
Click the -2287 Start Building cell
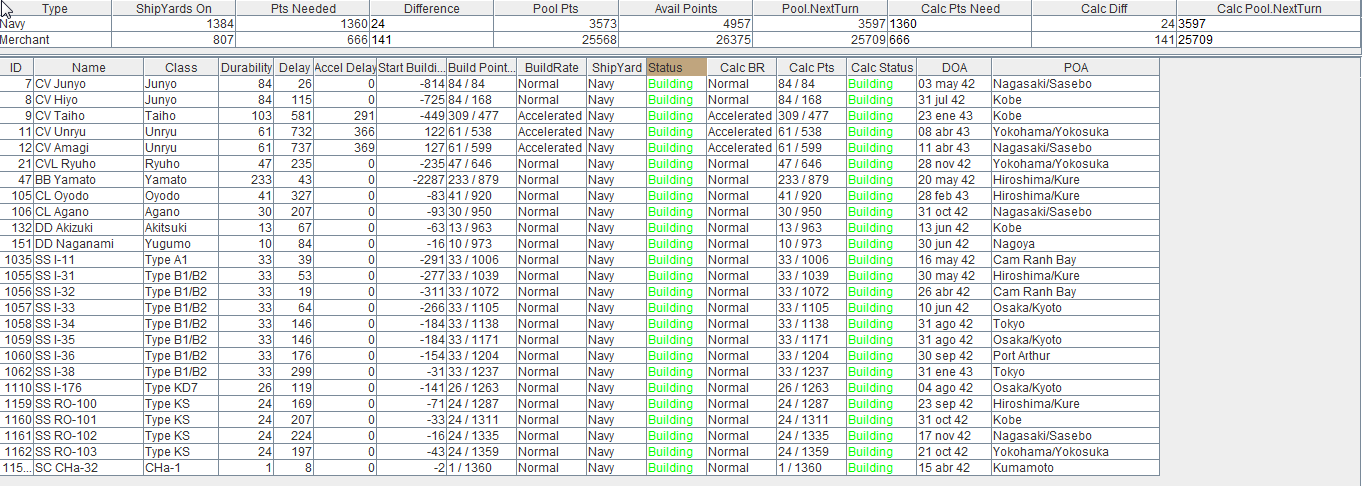coord(411,180)
